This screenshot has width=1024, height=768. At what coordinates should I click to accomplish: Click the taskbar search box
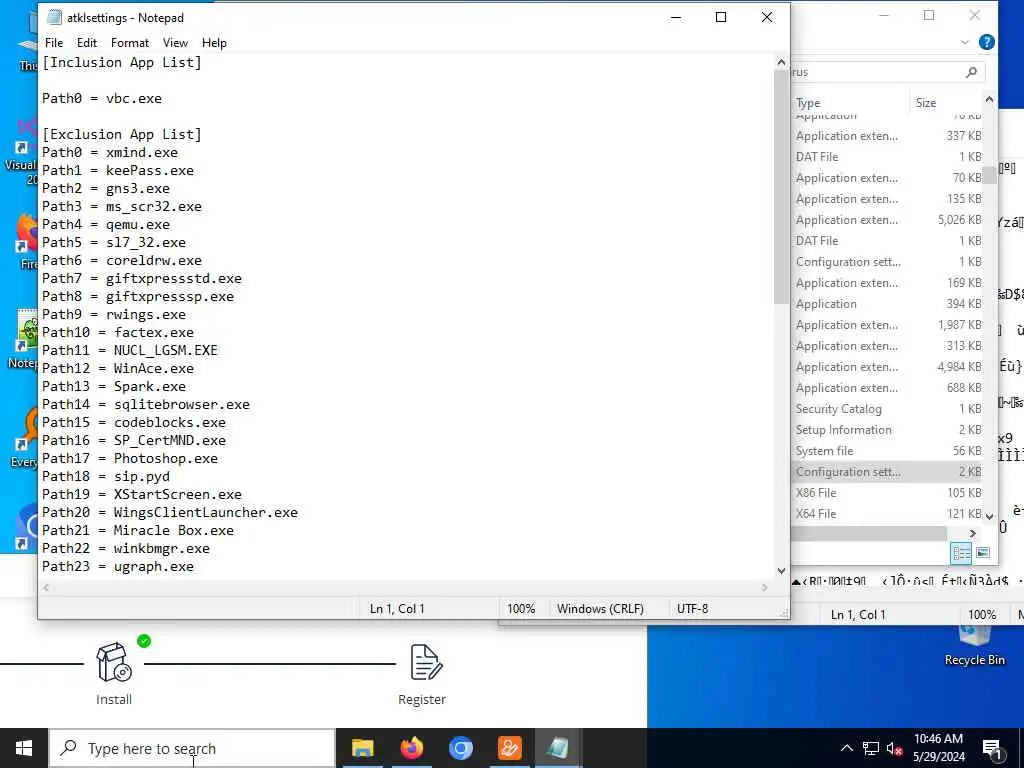(193, 748)
